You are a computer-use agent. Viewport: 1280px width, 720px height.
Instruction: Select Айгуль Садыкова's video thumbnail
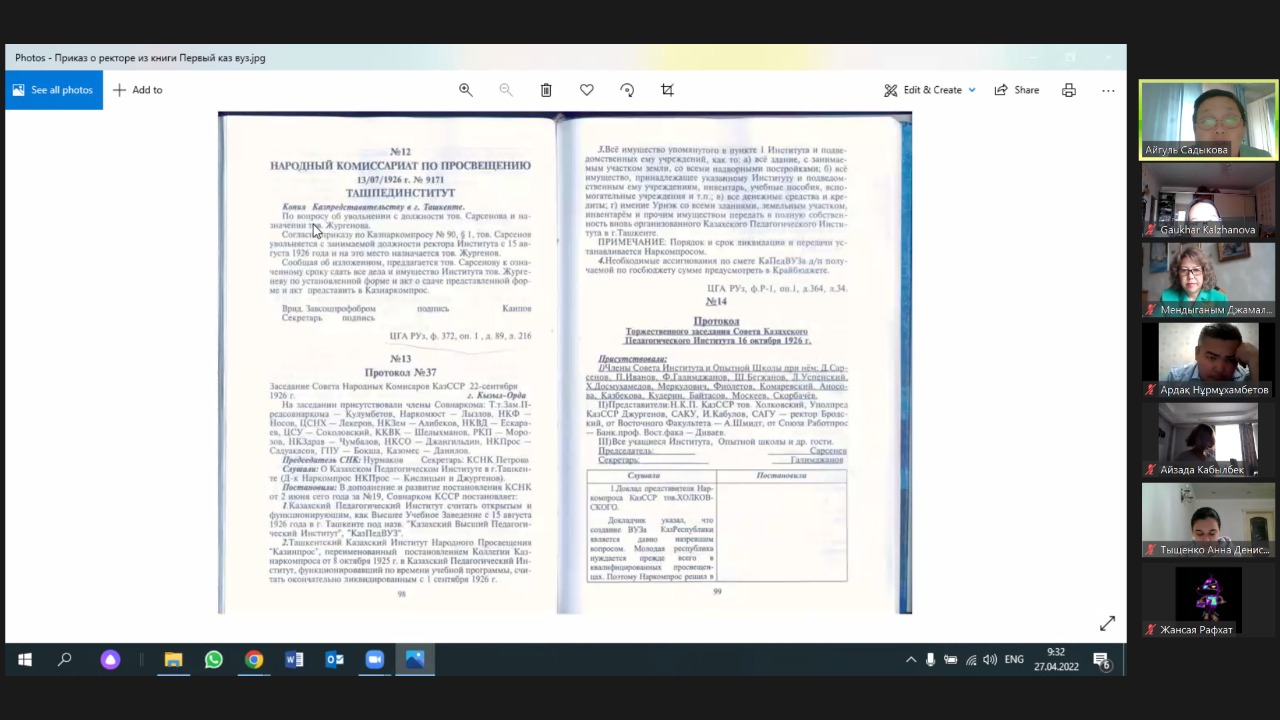pyautogui.click(x=1209, y=120)
